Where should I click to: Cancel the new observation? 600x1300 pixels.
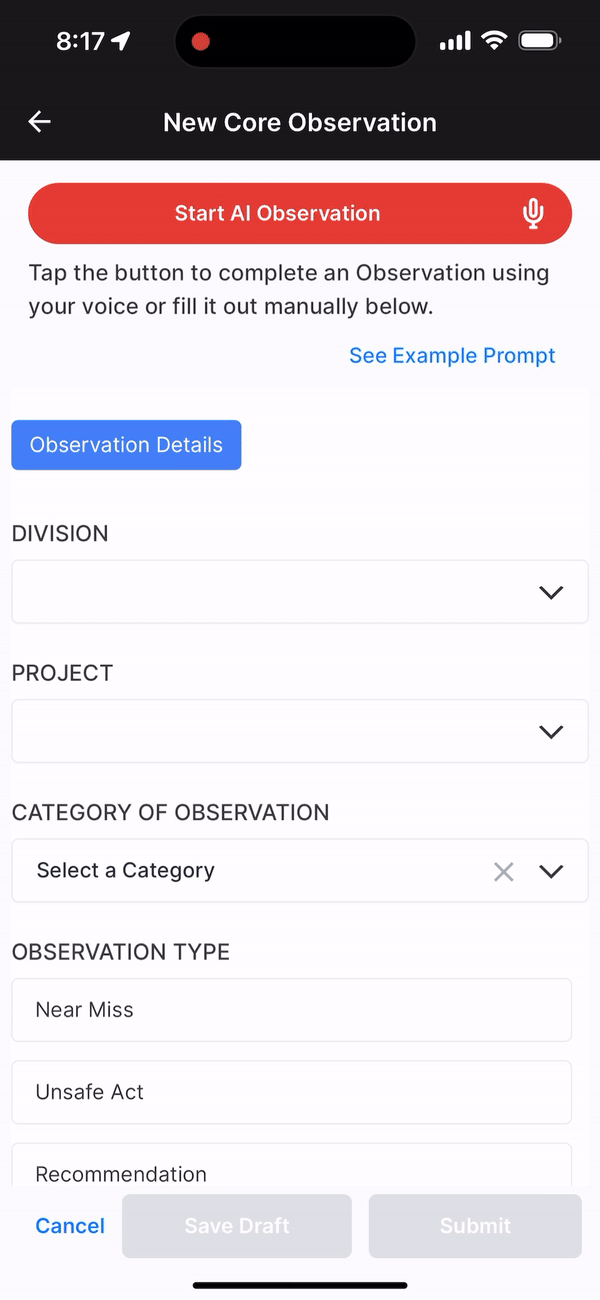[x=69, y=1225]
